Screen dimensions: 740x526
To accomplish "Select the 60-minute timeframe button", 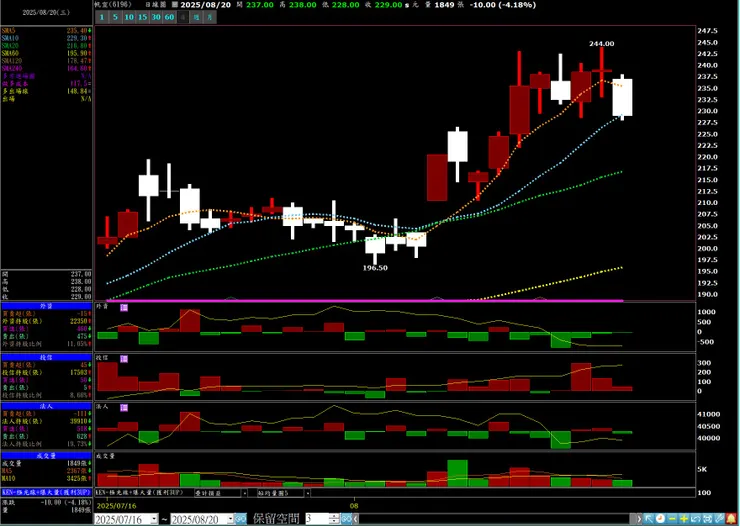I will click(169, 17).
